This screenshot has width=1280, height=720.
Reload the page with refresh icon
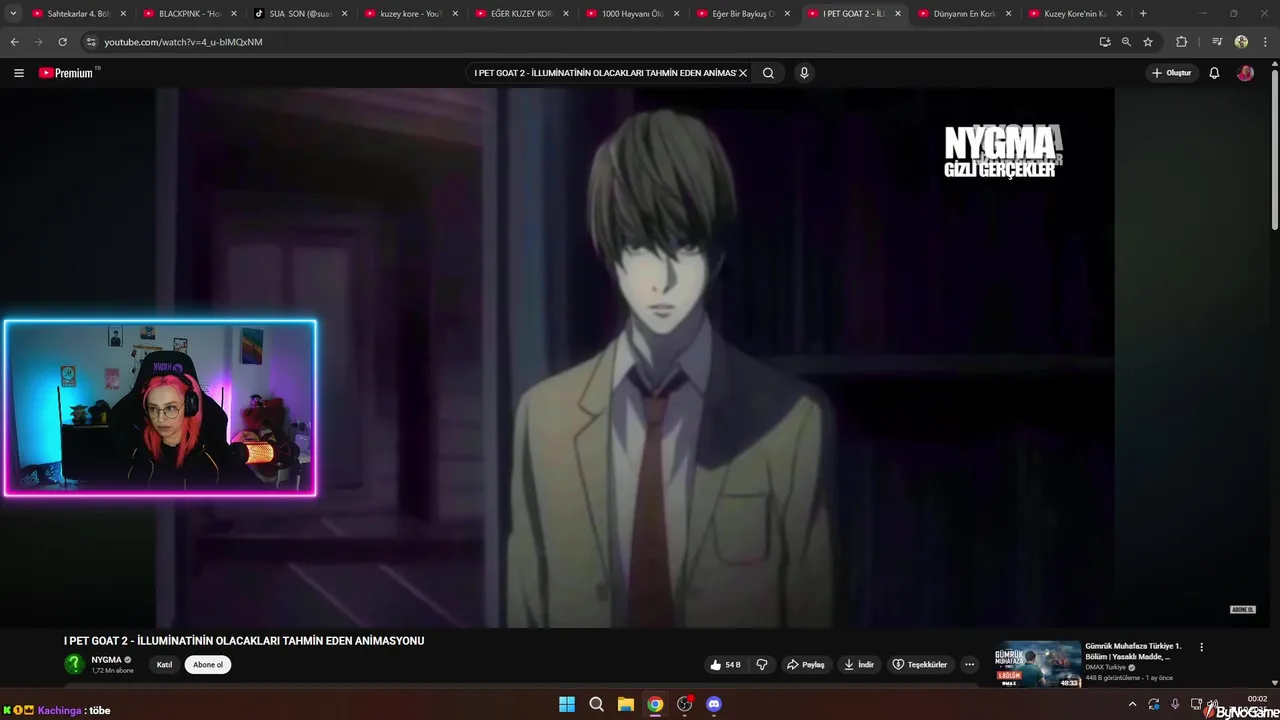pos(62,42)
